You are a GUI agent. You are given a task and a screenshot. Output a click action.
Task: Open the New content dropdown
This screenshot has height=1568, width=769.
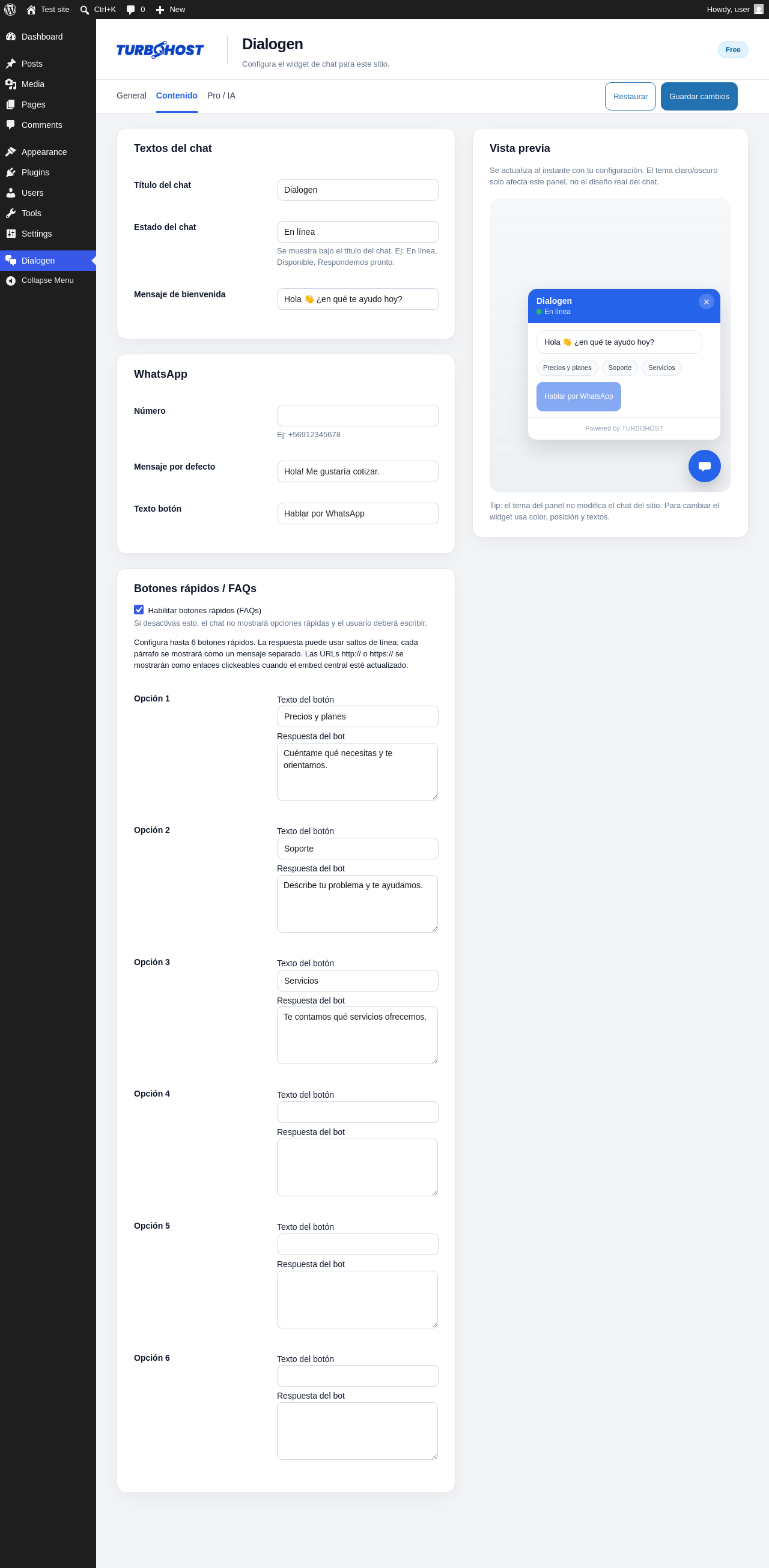point(171,9)
